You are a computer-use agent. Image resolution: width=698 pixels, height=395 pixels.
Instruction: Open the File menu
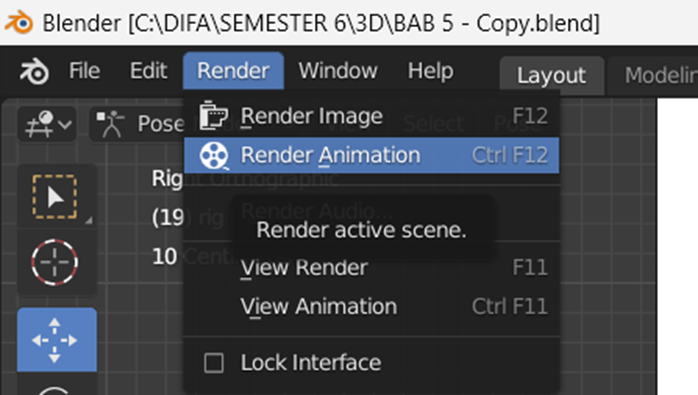[84, 71]
